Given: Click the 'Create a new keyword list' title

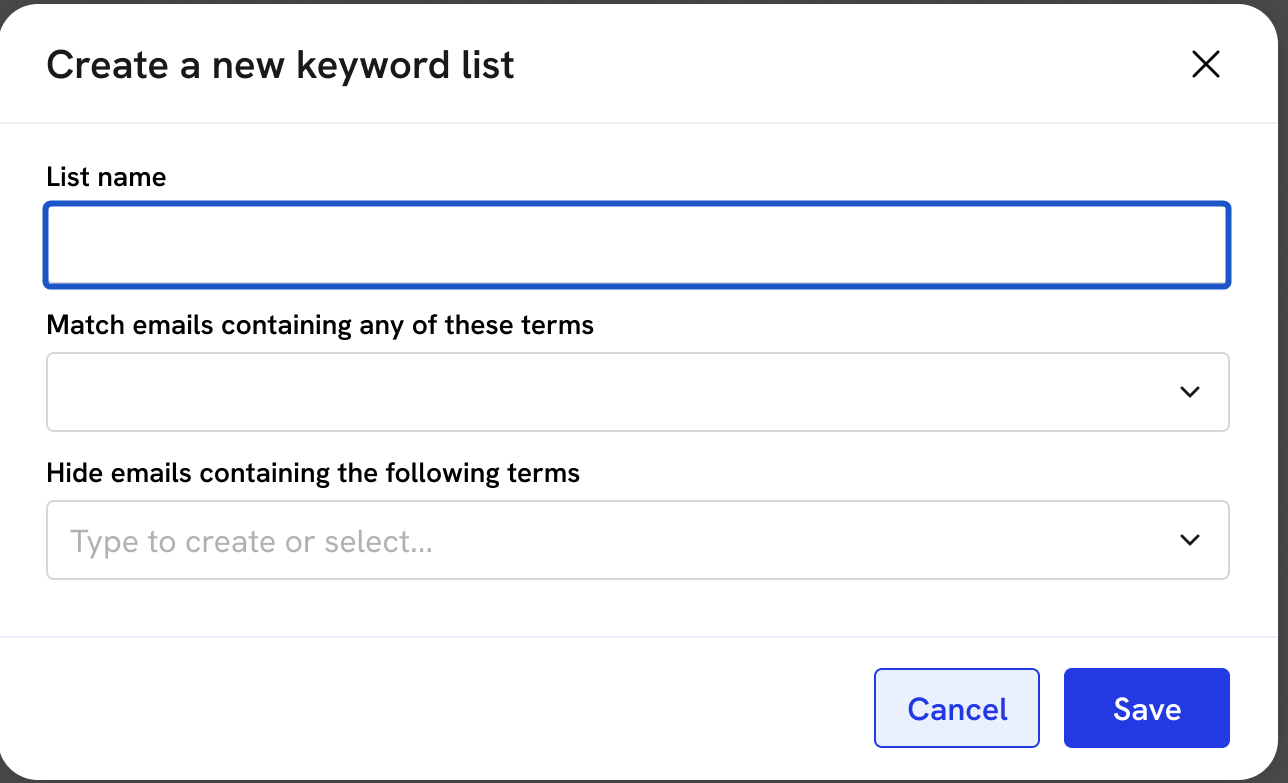Looking at the screenshot, I should coord(280,65).
